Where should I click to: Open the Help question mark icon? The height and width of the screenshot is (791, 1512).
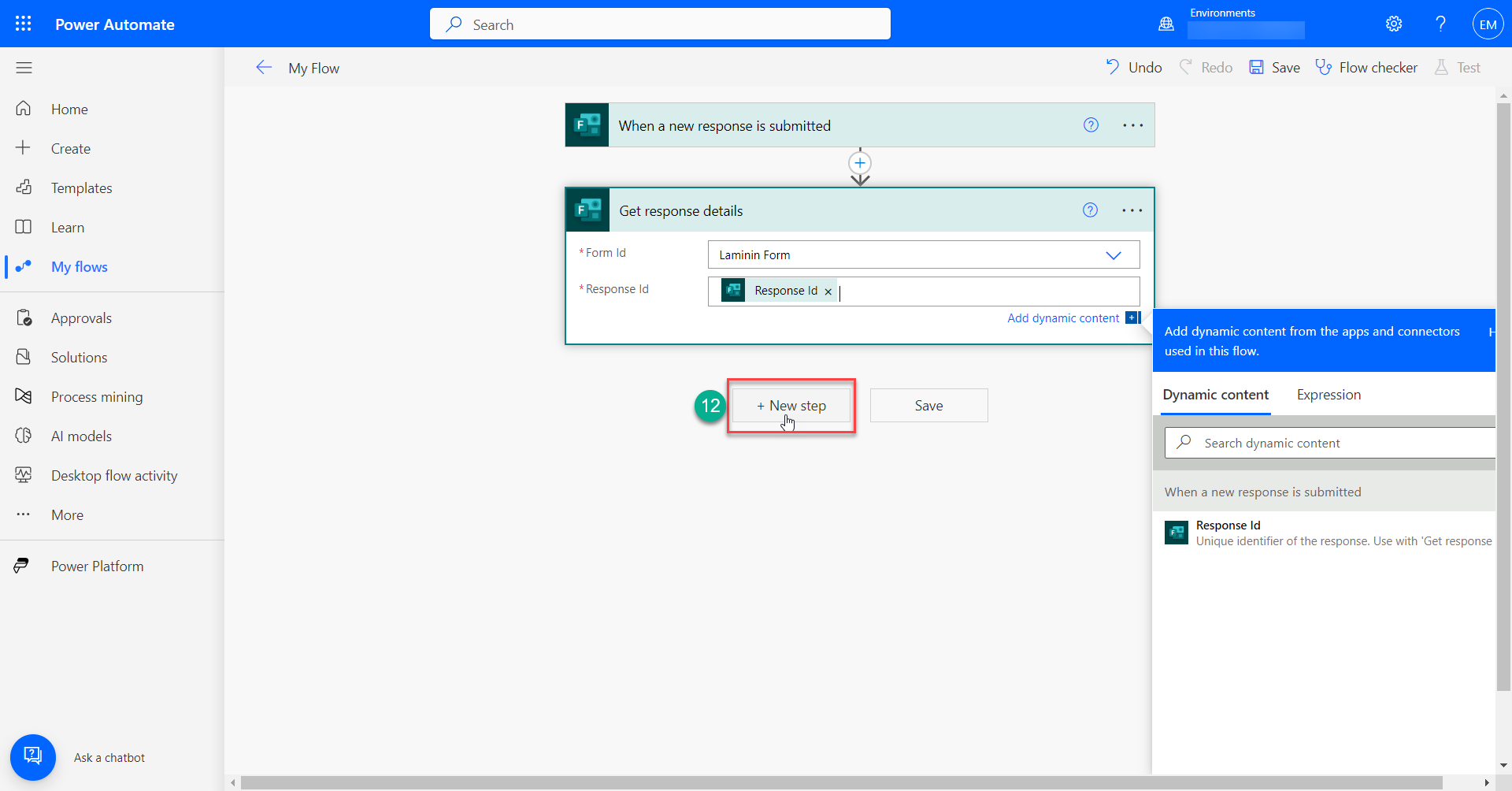point(1440,24)
